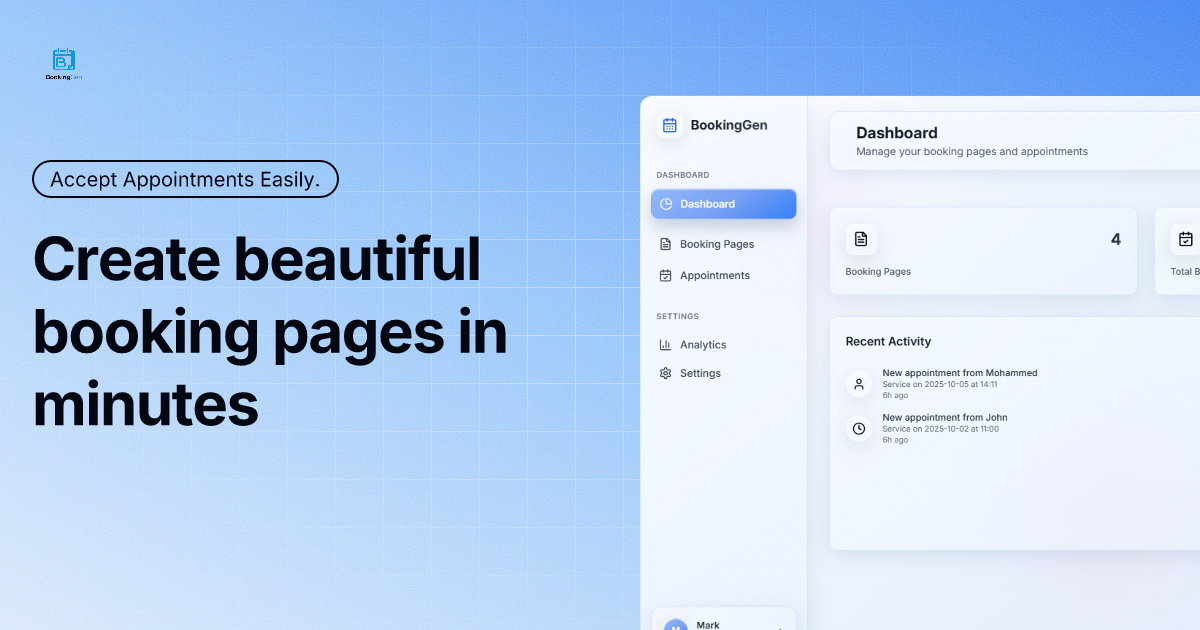Select the "Accept Appointments Easily." pill

coord(185,179)
